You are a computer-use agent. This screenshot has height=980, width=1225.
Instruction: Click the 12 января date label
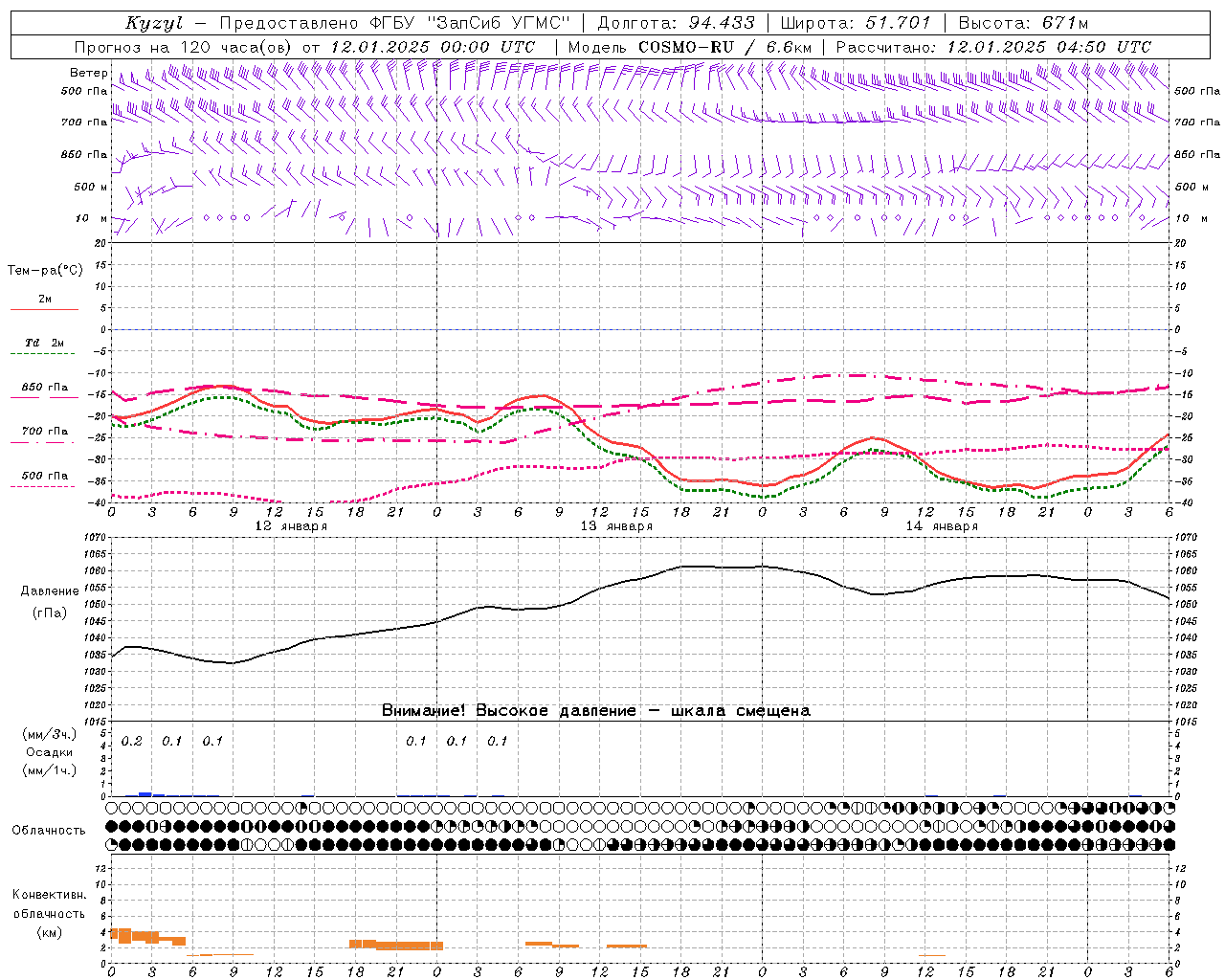pos(291,526)
